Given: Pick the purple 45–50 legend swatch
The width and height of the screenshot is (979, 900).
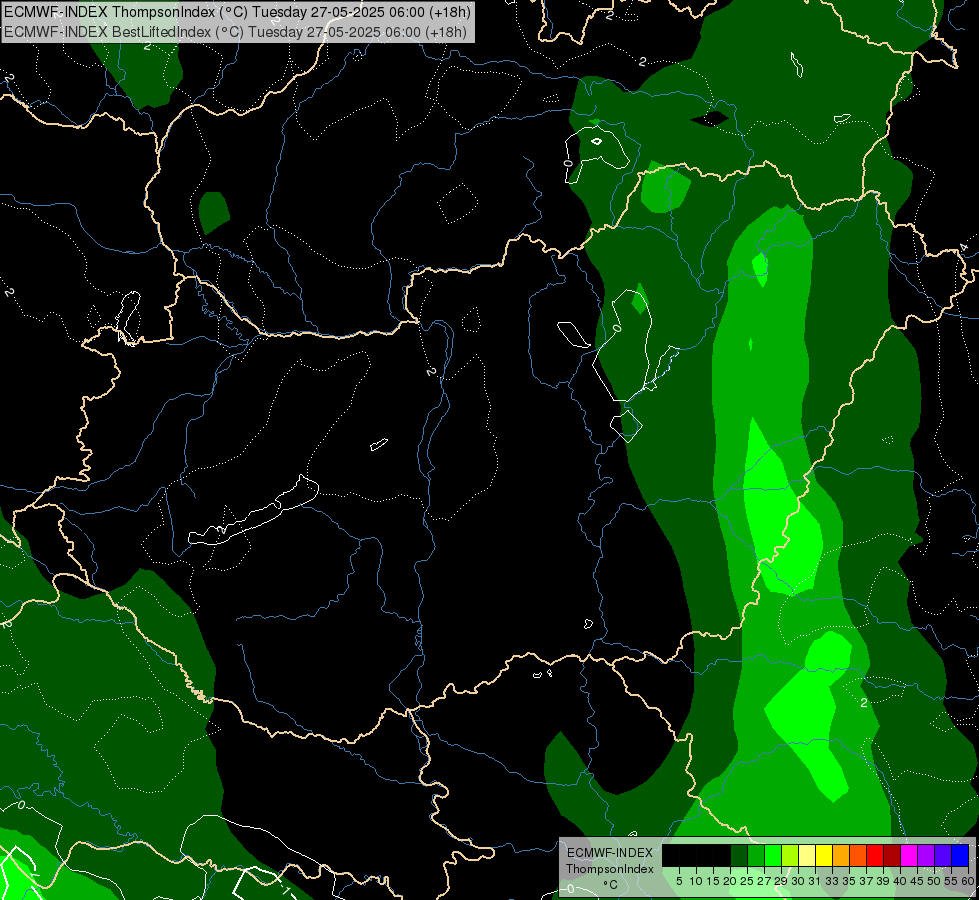Looking at the screenshot, I should [926, 855].
